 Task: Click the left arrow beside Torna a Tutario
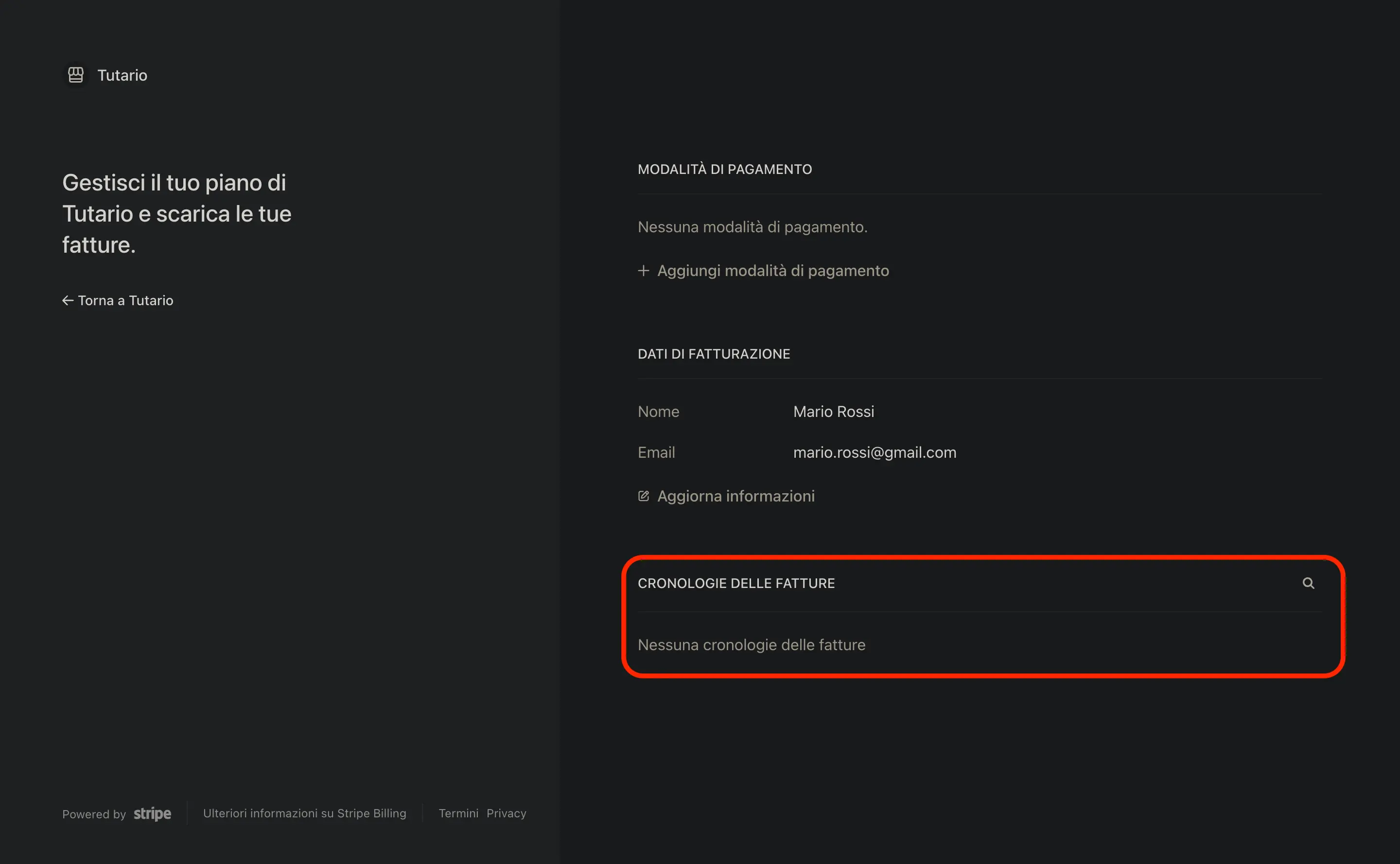click(68, 301)
